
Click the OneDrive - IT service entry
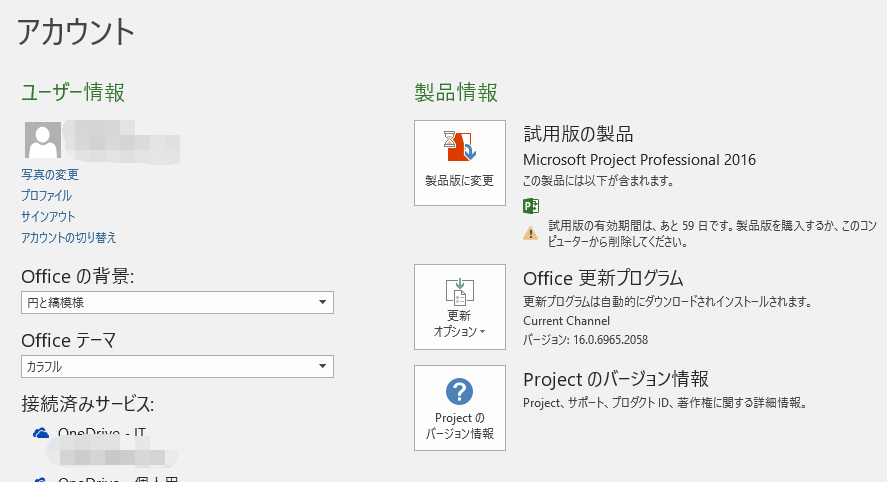102,433
